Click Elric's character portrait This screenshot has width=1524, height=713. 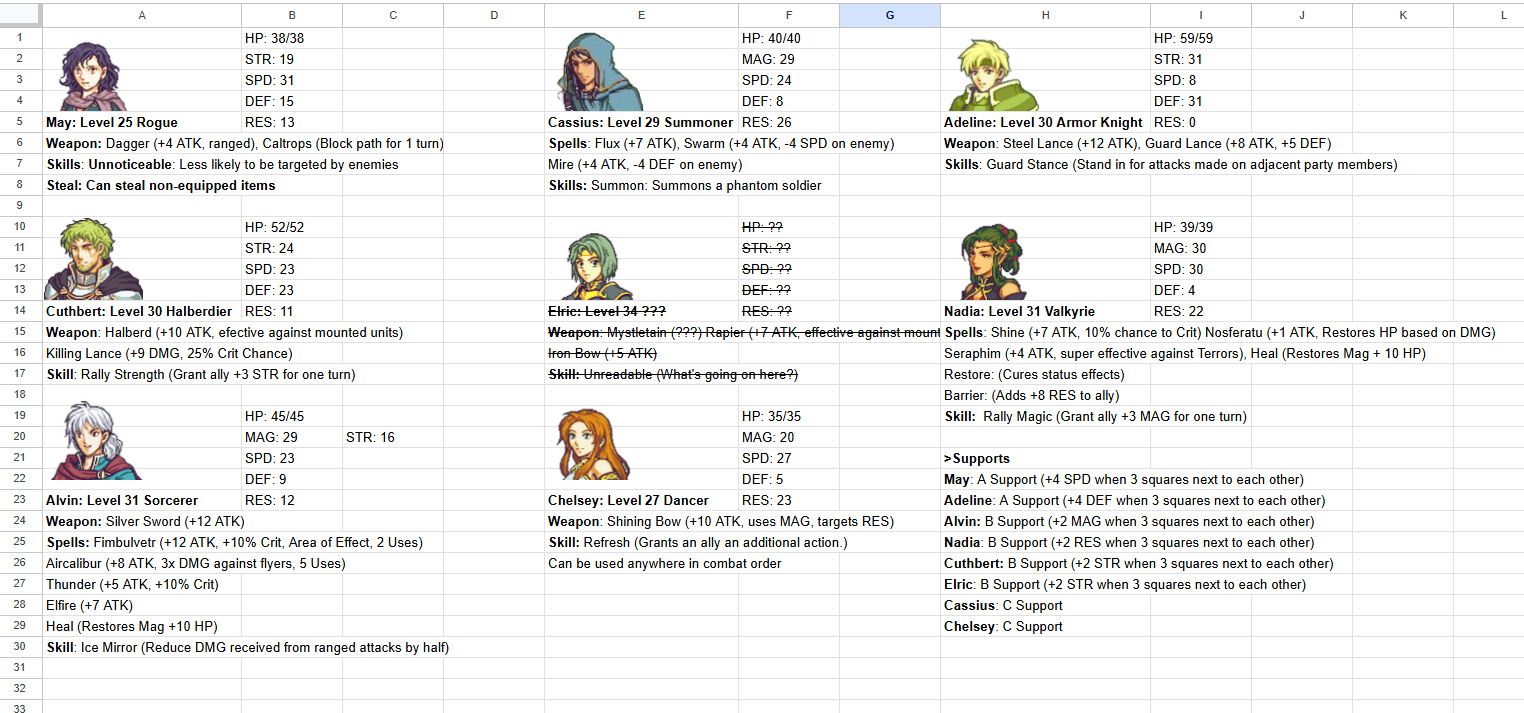click(598, 266)
